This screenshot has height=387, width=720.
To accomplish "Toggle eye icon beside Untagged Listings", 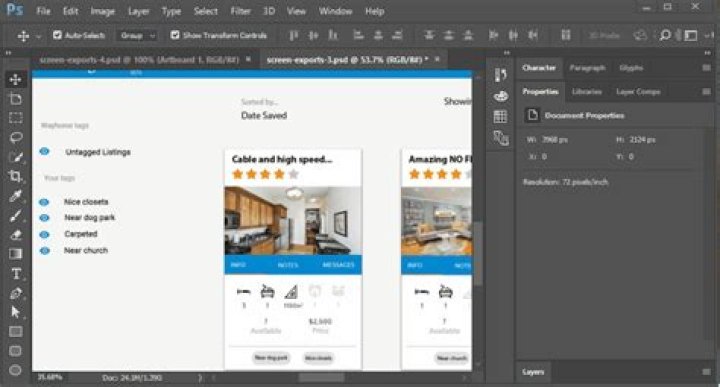I will point(45,151).
